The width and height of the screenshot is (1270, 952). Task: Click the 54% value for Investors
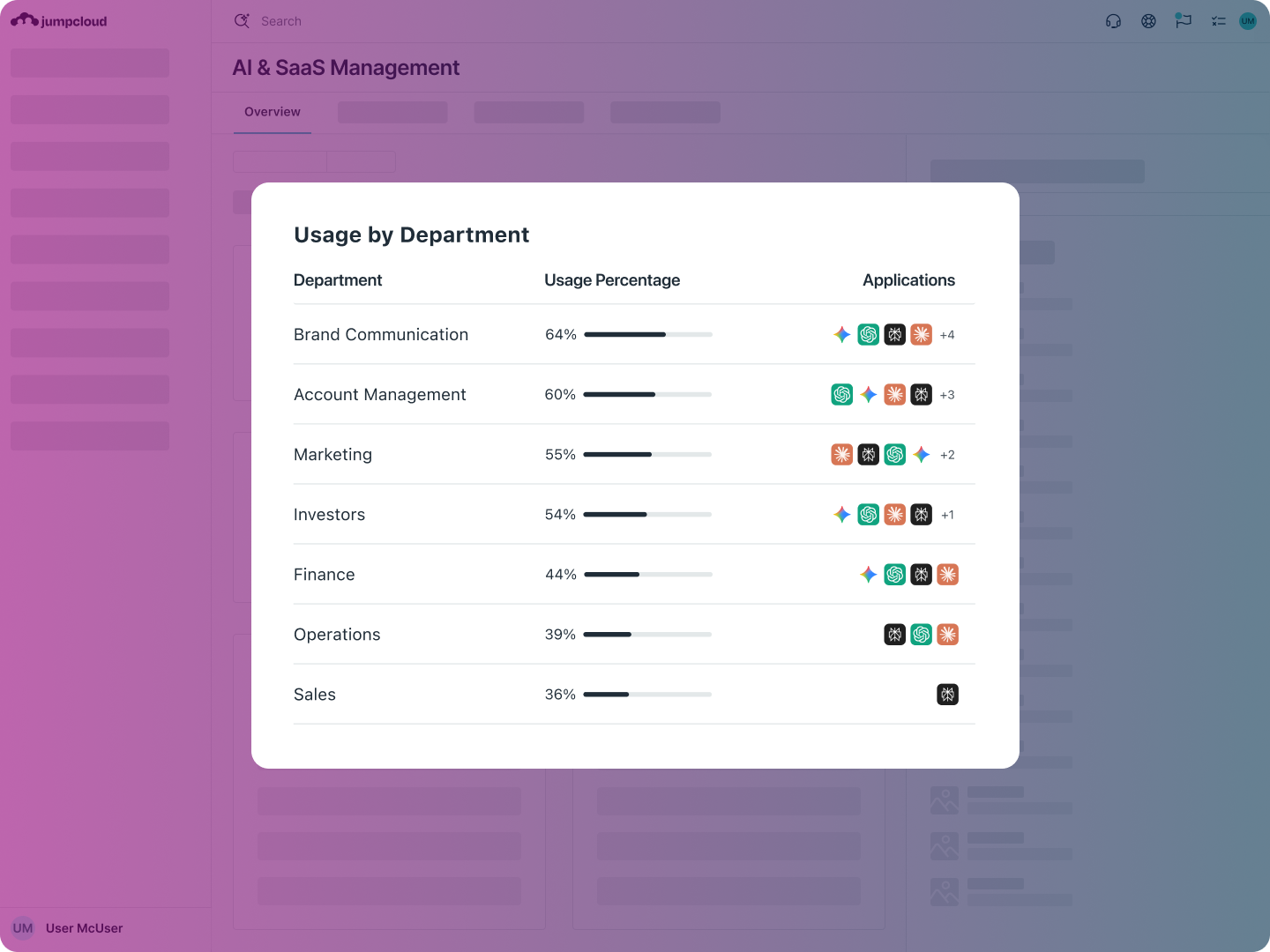[560, 515]
